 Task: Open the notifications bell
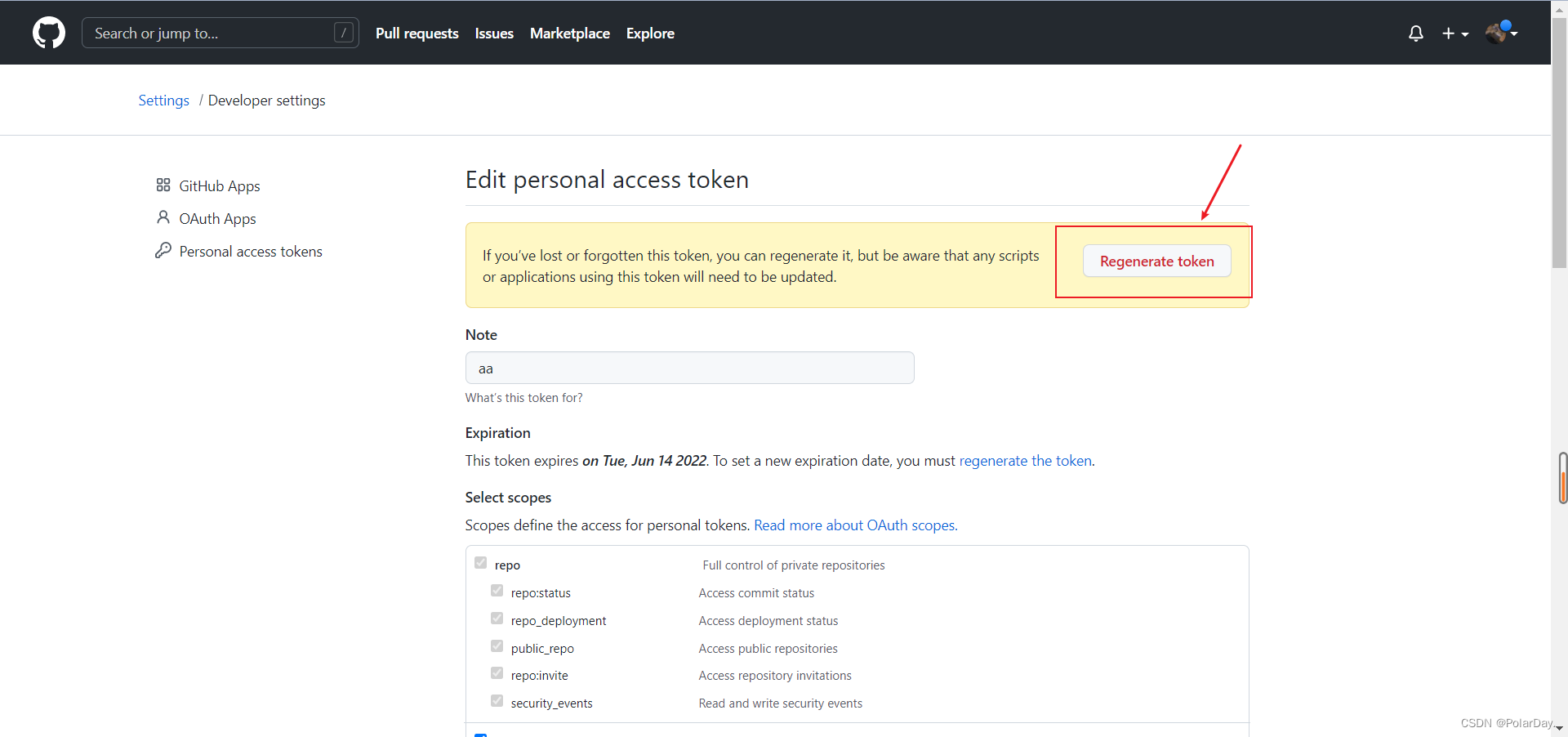1416,33
